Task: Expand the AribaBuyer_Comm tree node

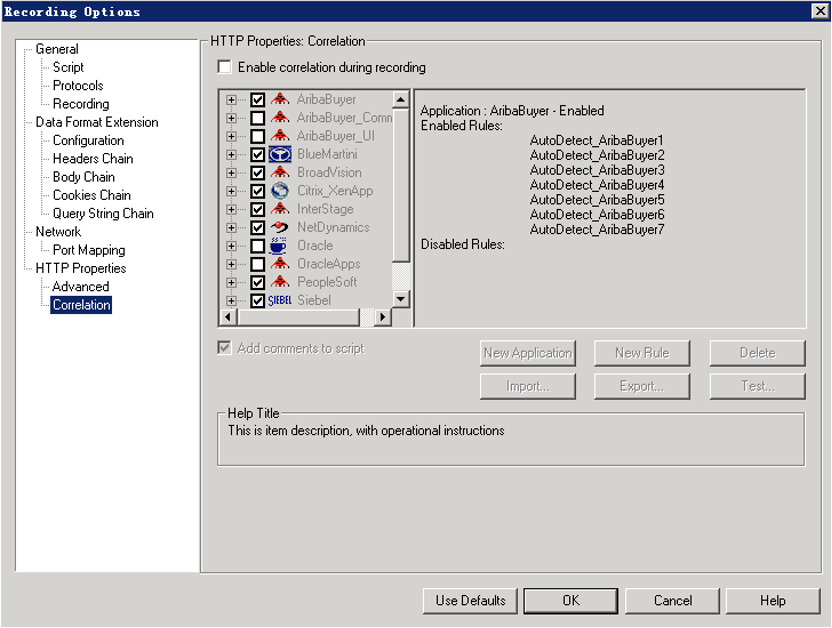Action: click(x=231, y=118)
